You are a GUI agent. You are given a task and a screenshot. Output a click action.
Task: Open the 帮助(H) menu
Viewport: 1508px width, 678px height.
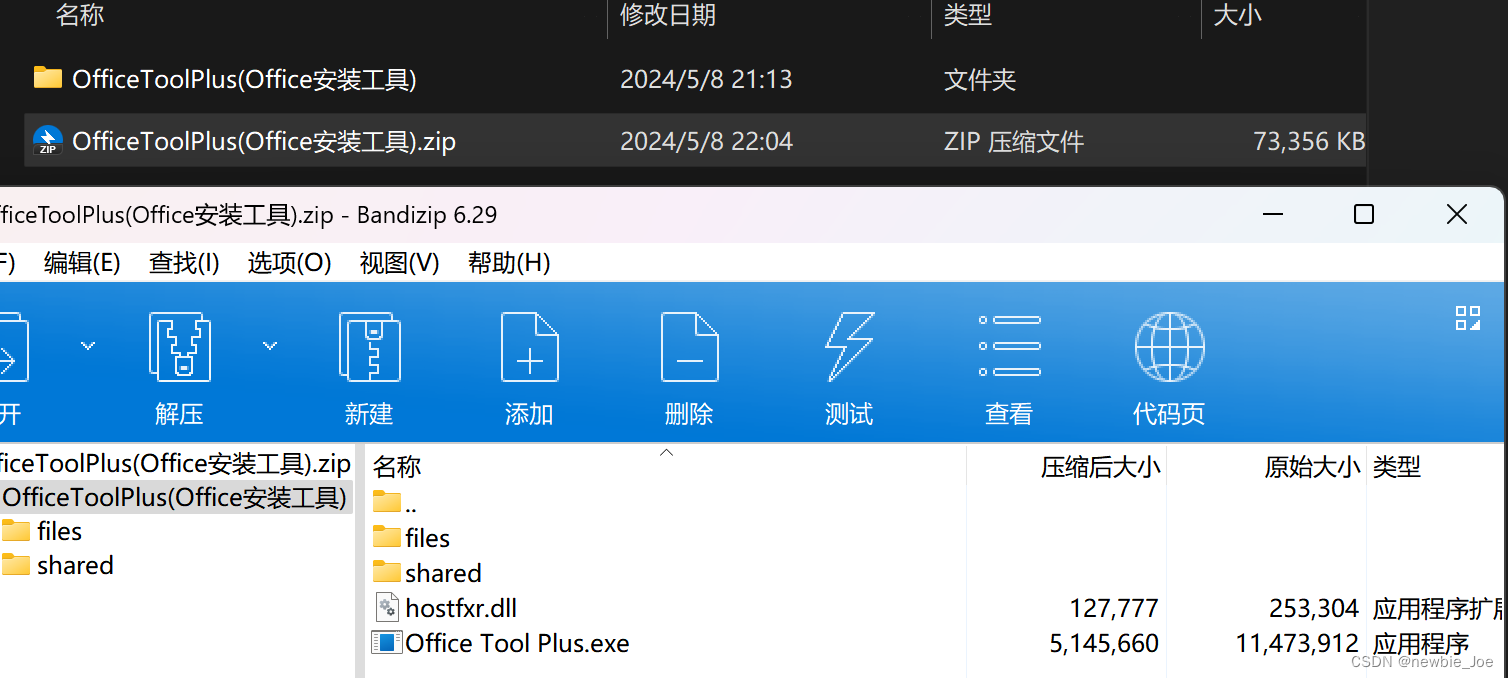tap(509, 263)
